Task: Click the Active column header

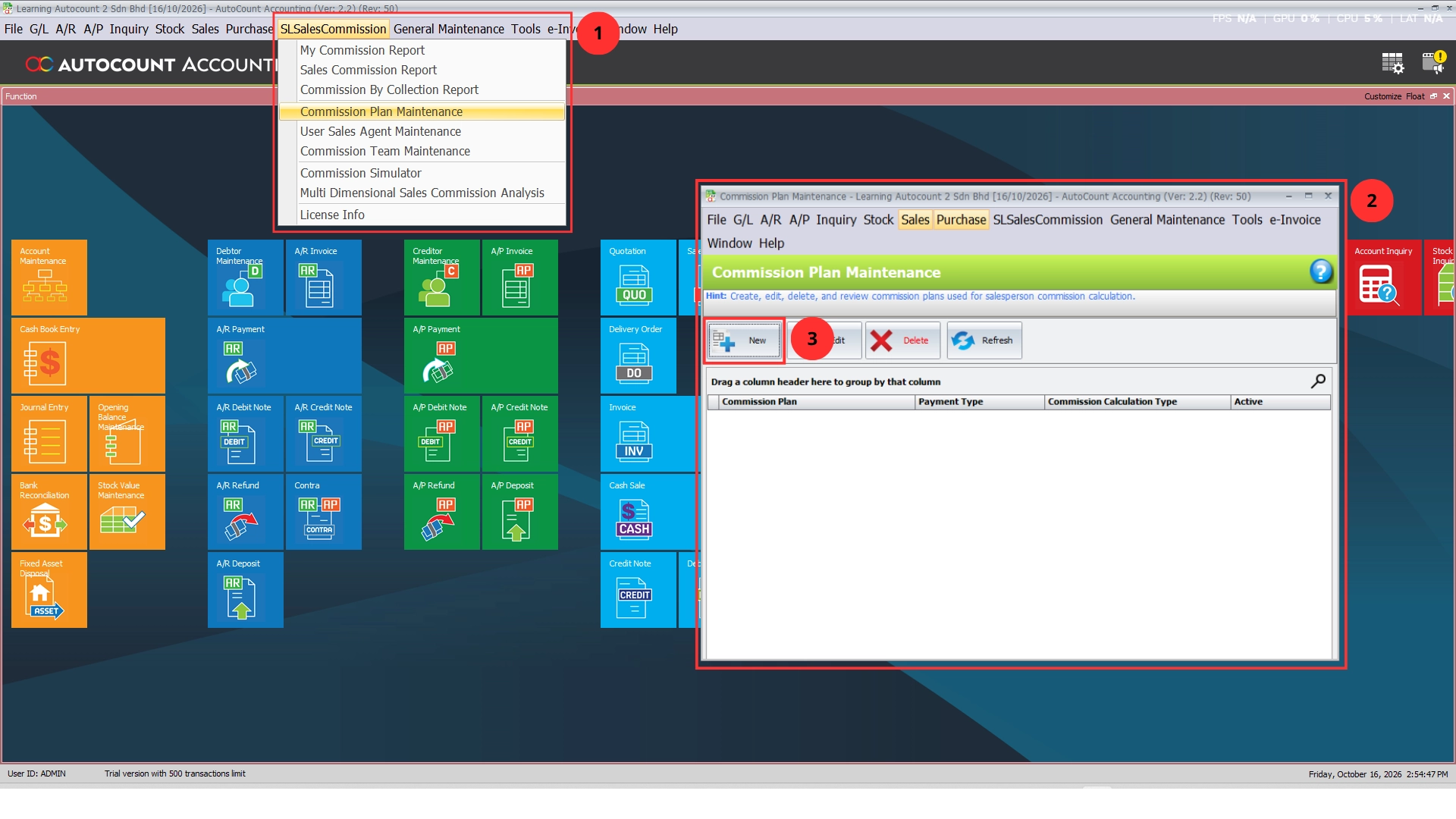Action: [1280, 402]
